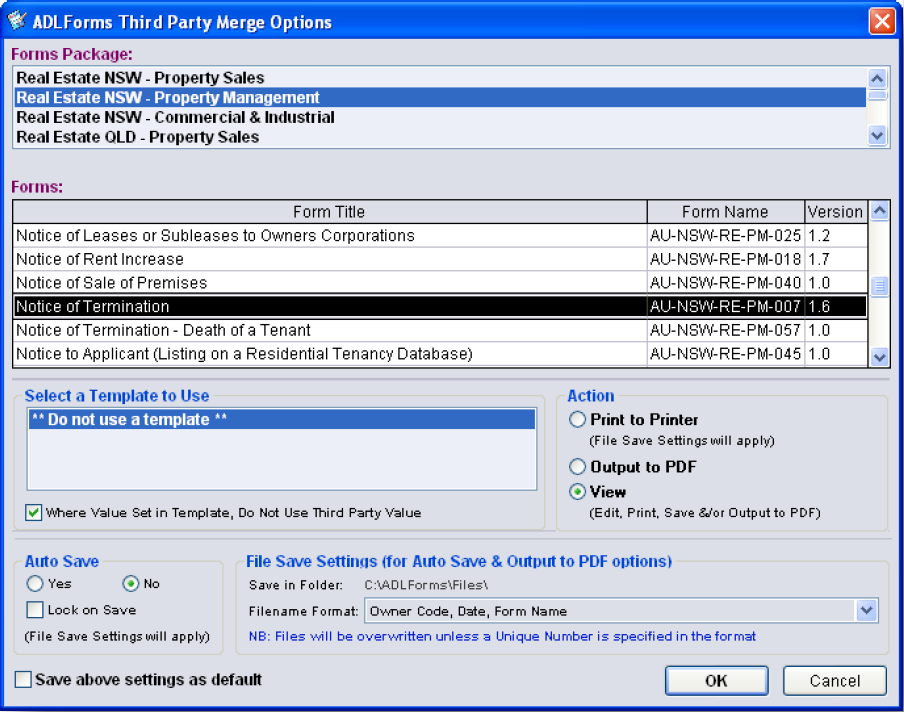Click form name AU-NSW-RE-PM-018 cell
The height and width of the screenshot is (712, 904).
(725, 259)
